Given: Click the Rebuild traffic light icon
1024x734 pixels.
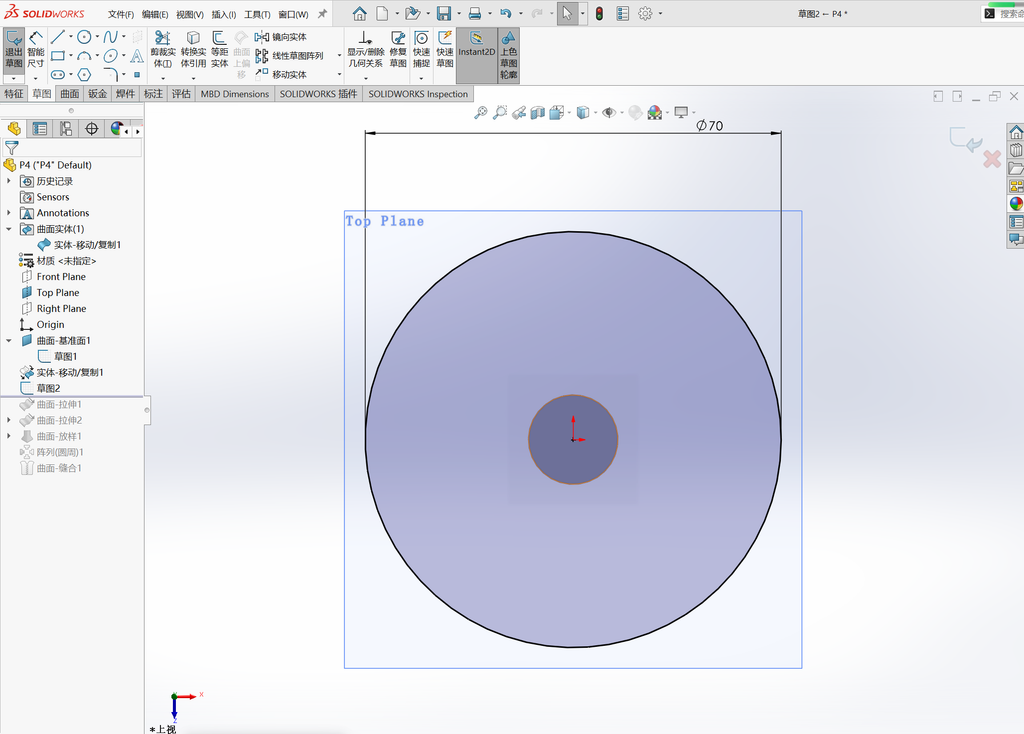Looking at the screenshot, I should 599,13.
